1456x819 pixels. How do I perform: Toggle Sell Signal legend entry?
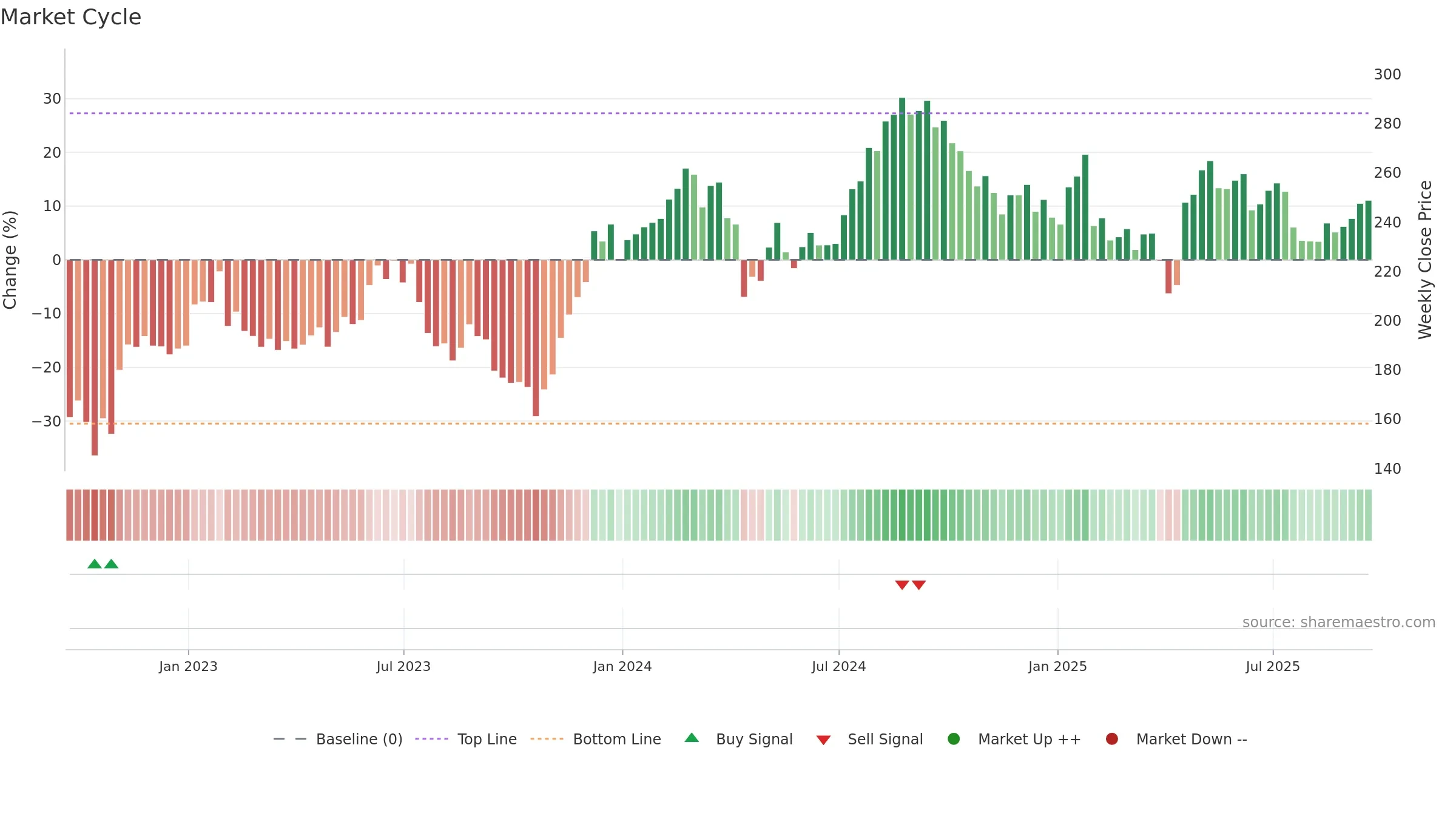[x=869, y=739]
